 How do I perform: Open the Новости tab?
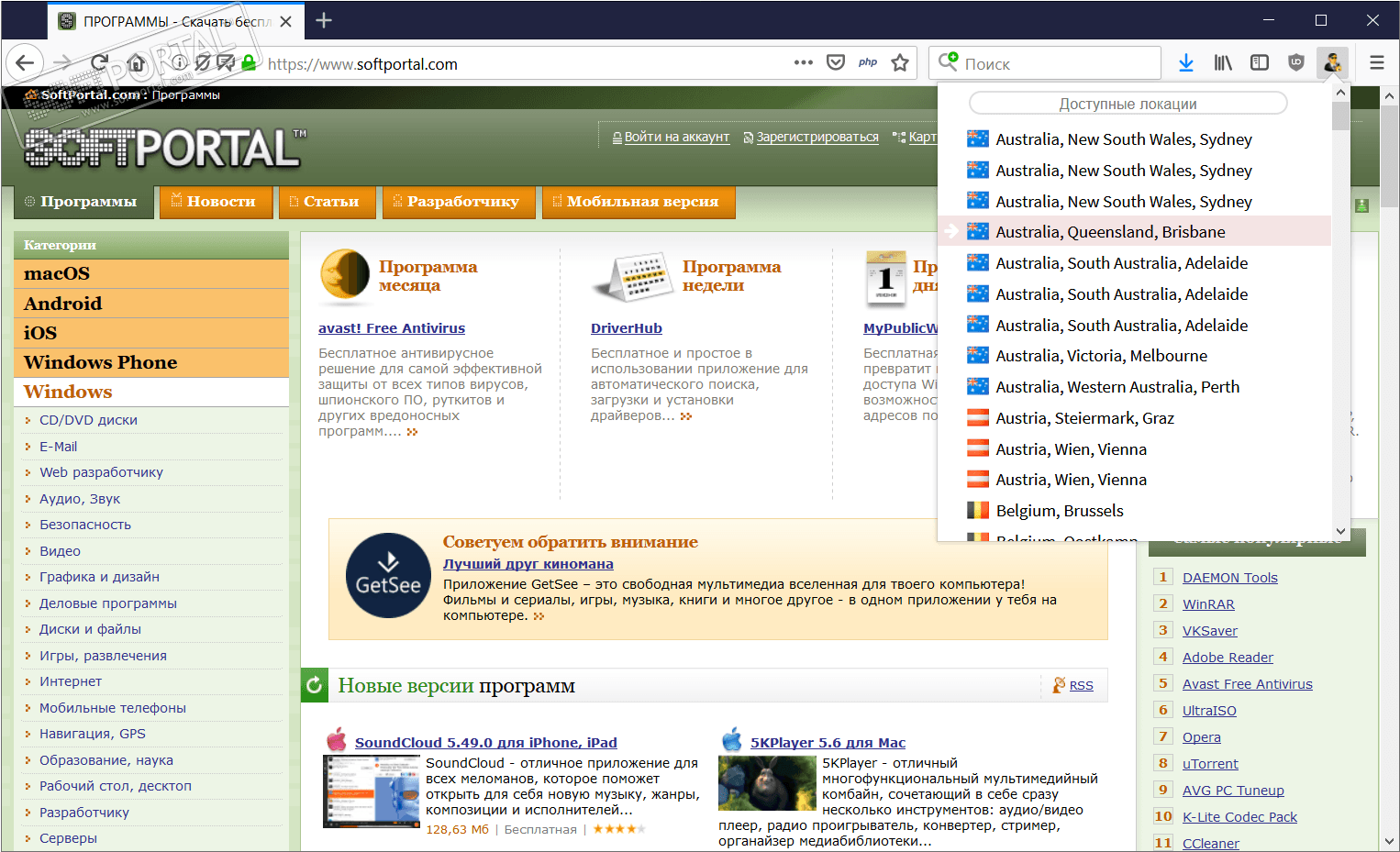(x=217, y=202)
